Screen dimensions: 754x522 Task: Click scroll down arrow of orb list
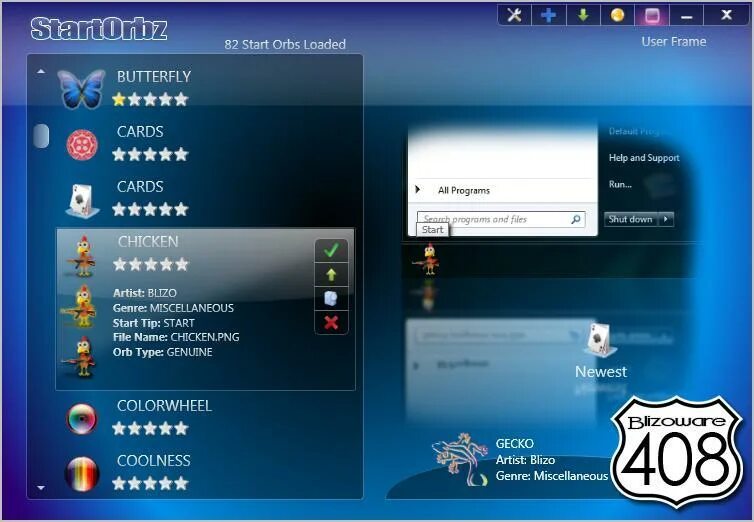coord(41,487)
